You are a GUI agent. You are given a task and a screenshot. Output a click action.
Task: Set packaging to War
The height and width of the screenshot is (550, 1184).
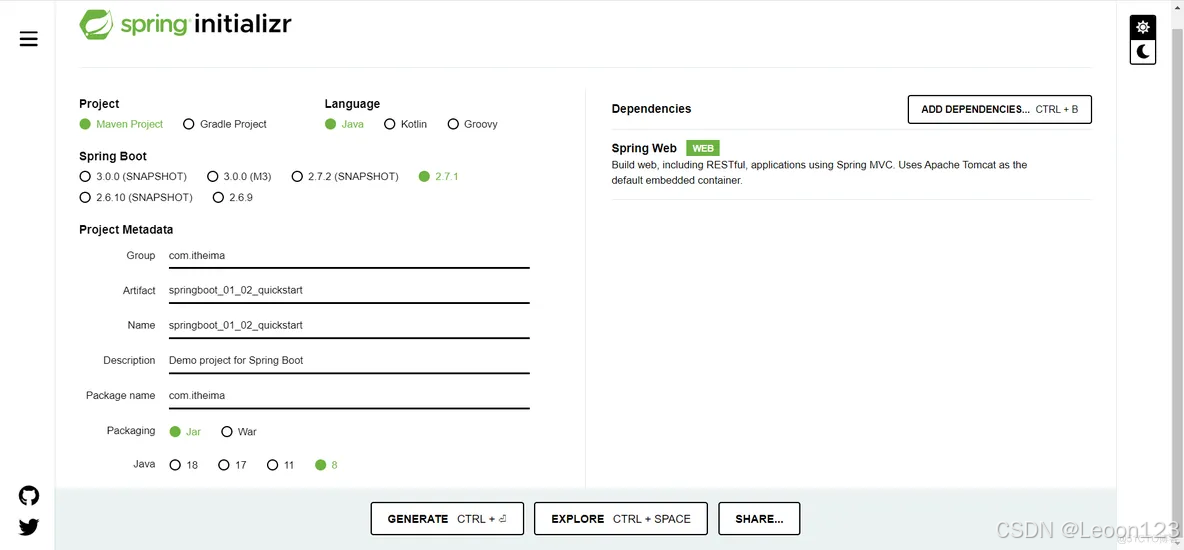(239, 431)
